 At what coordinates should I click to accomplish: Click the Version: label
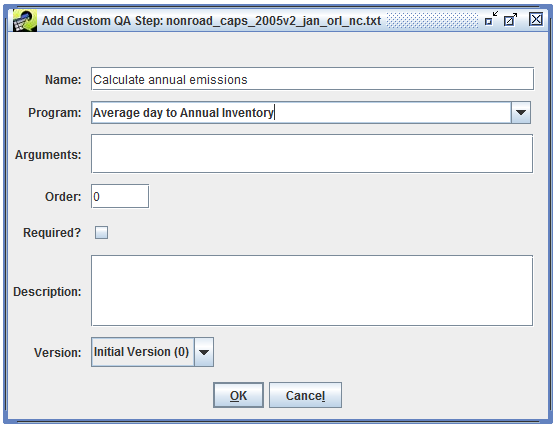pyautogui.click(x=58, y=353)
